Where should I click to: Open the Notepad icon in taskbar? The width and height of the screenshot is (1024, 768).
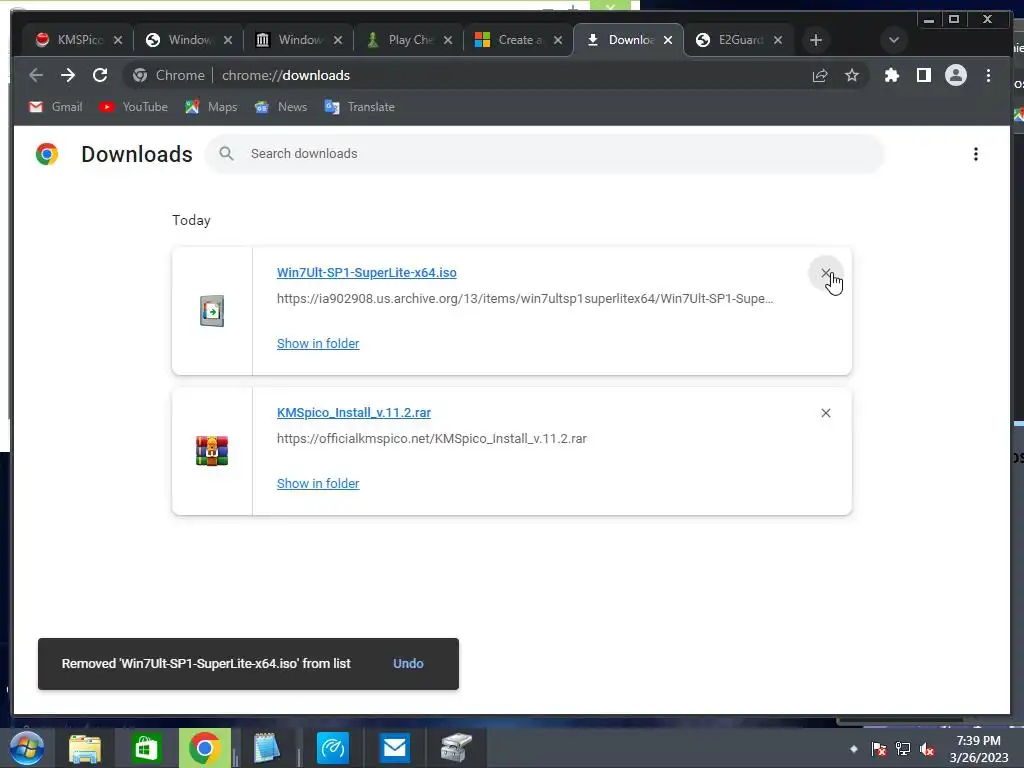tap(266, 748)
